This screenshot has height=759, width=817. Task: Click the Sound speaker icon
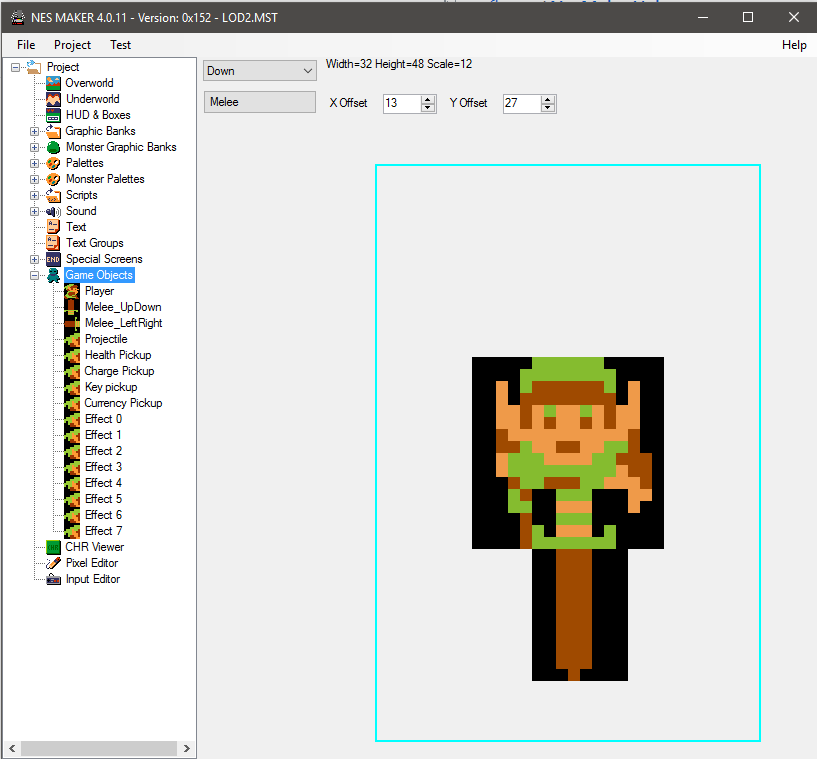click(53, 211)
